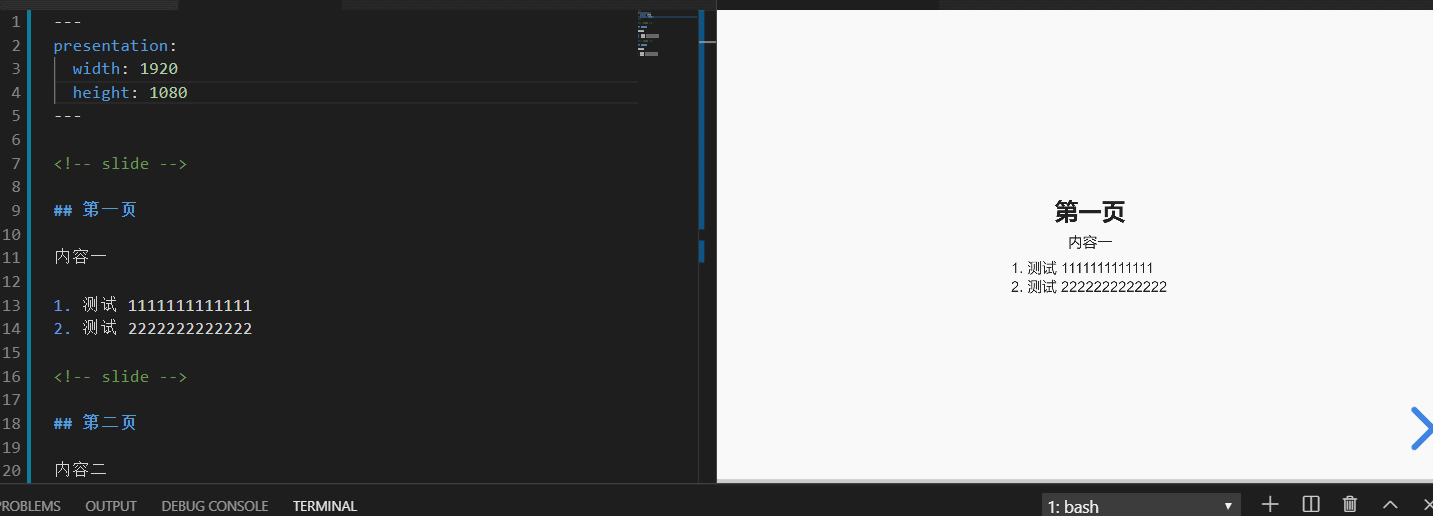Place cursor on 'presentation:' key line
The height and width of the screenshot is (516, 1433).
tap(114, 46)
